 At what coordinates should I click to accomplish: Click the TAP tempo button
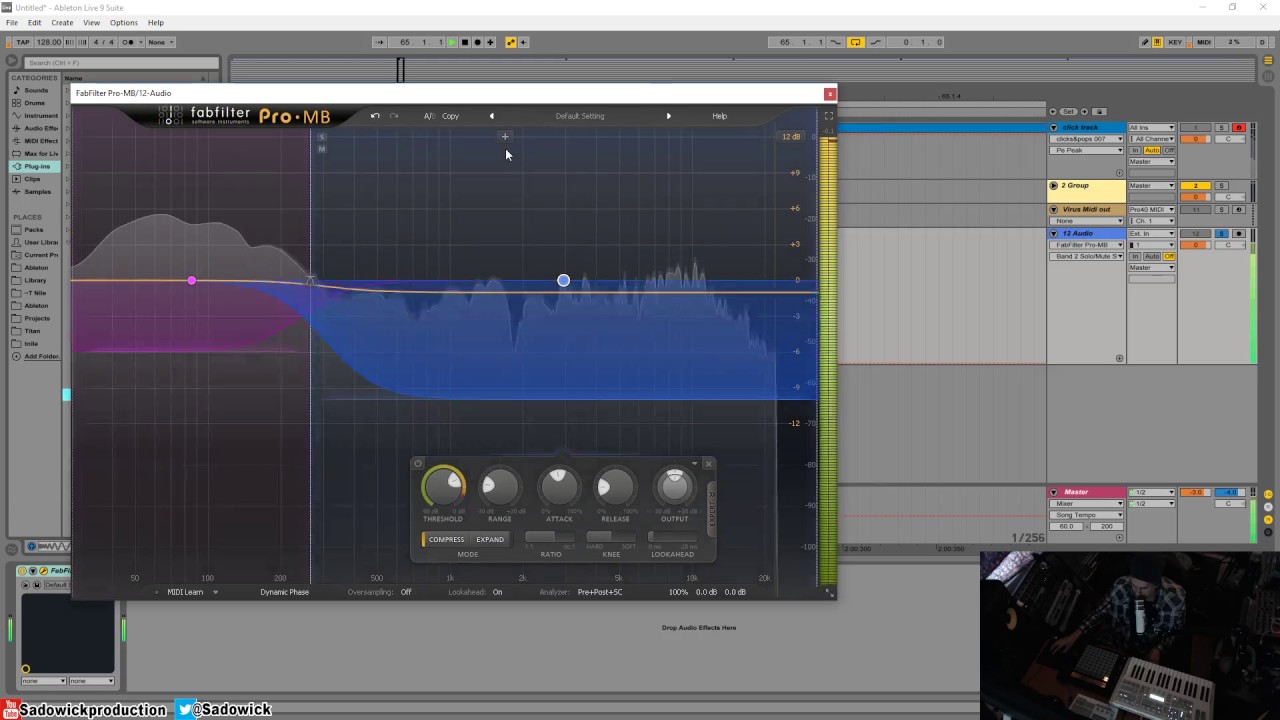(x=22, y=42)
